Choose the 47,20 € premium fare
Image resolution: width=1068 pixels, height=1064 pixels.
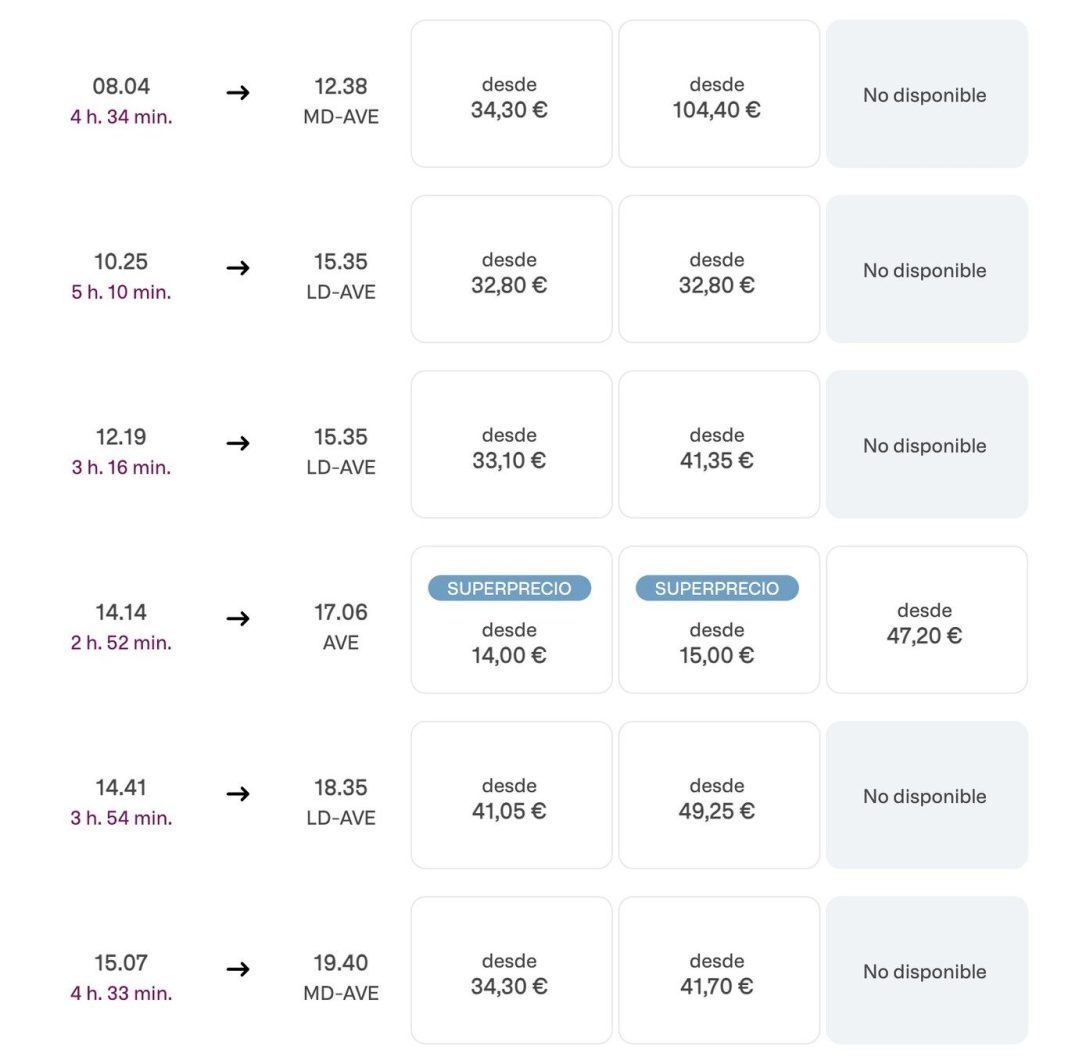926,621
